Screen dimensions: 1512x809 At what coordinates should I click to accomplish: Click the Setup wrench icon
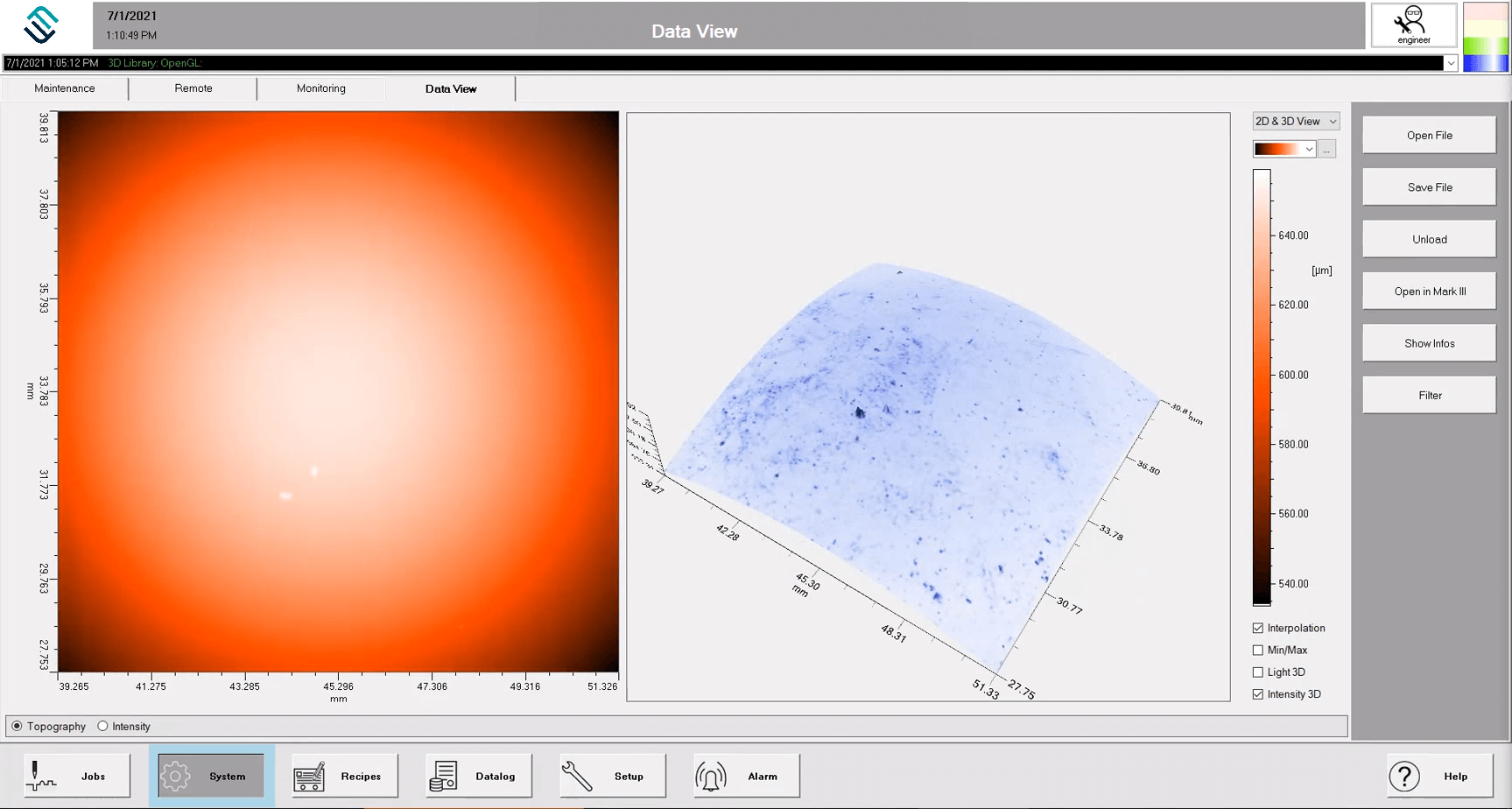click(x=577, y=776)
